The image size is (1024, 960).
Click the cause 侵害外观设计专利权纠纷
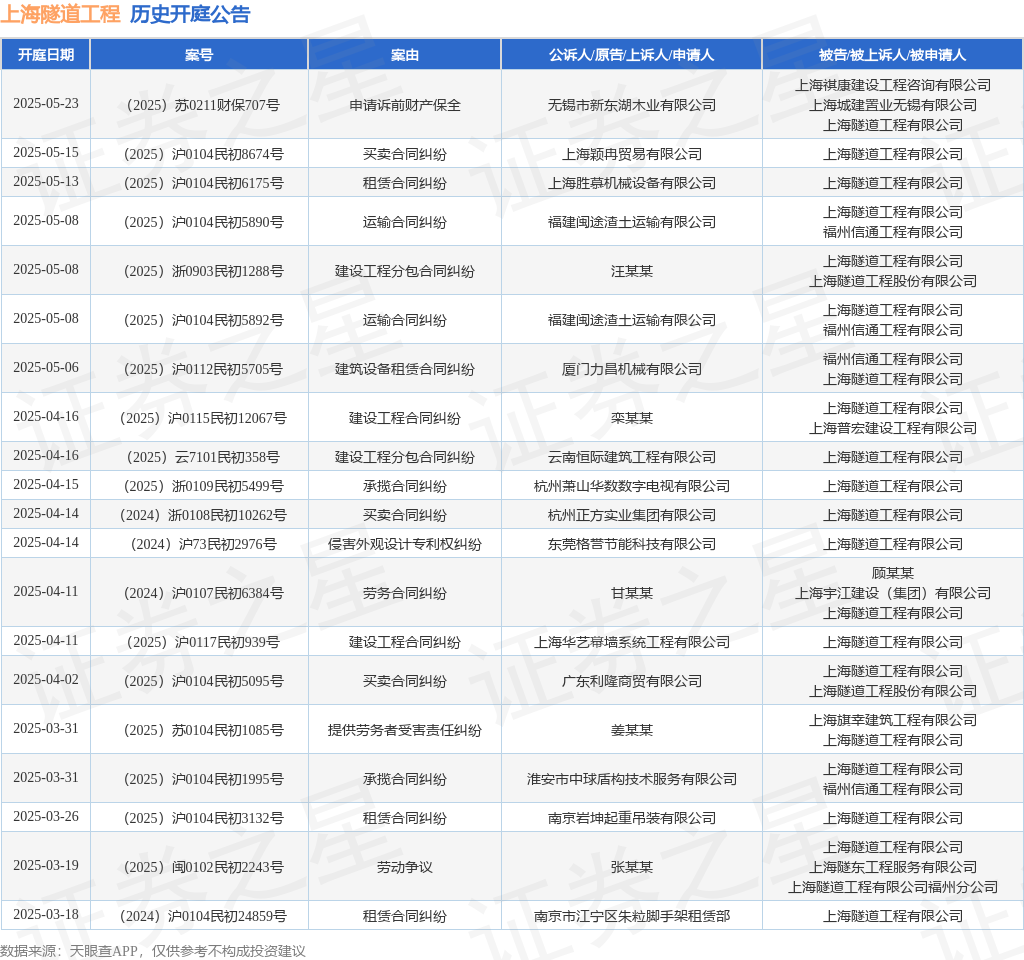pyautogui.click(x=405, y=544)
